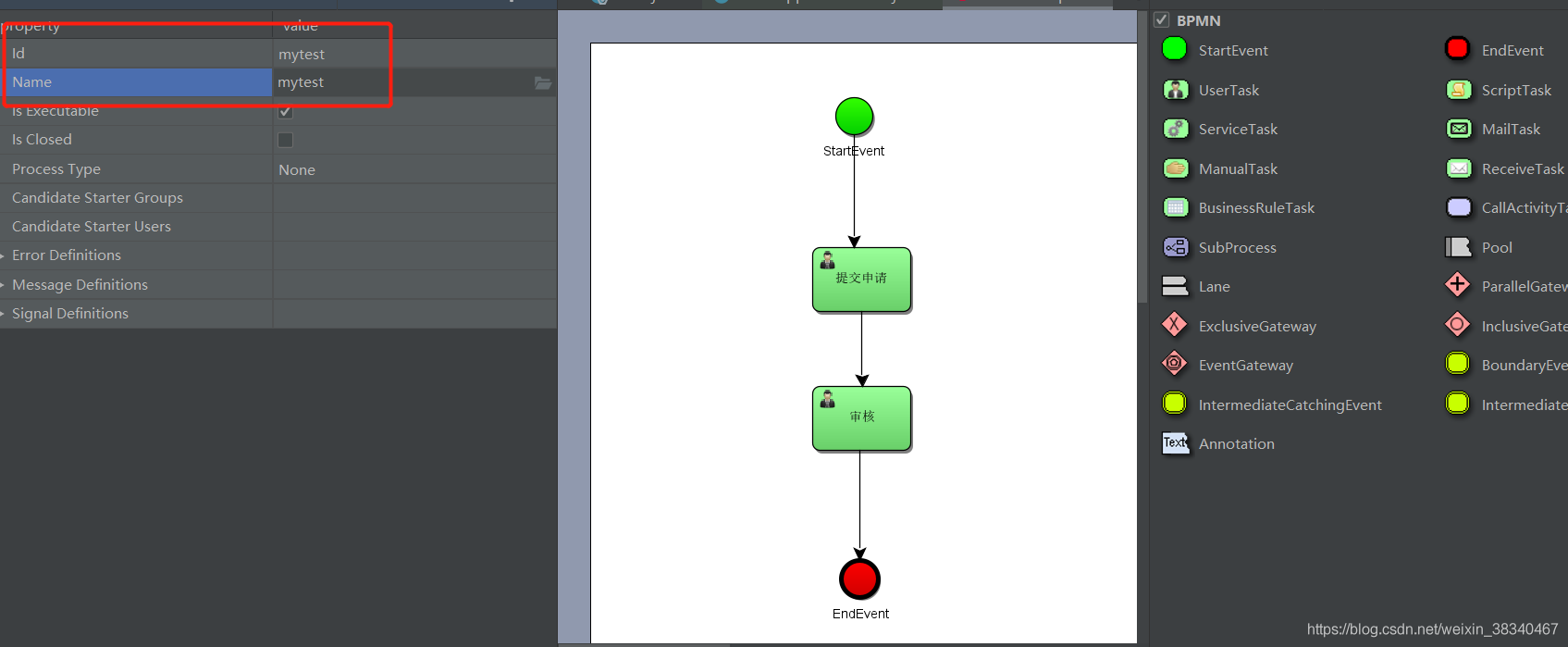Expand the Error Definitions row
This screenshot has height=647, width=1568.
[x=3, y=255]
